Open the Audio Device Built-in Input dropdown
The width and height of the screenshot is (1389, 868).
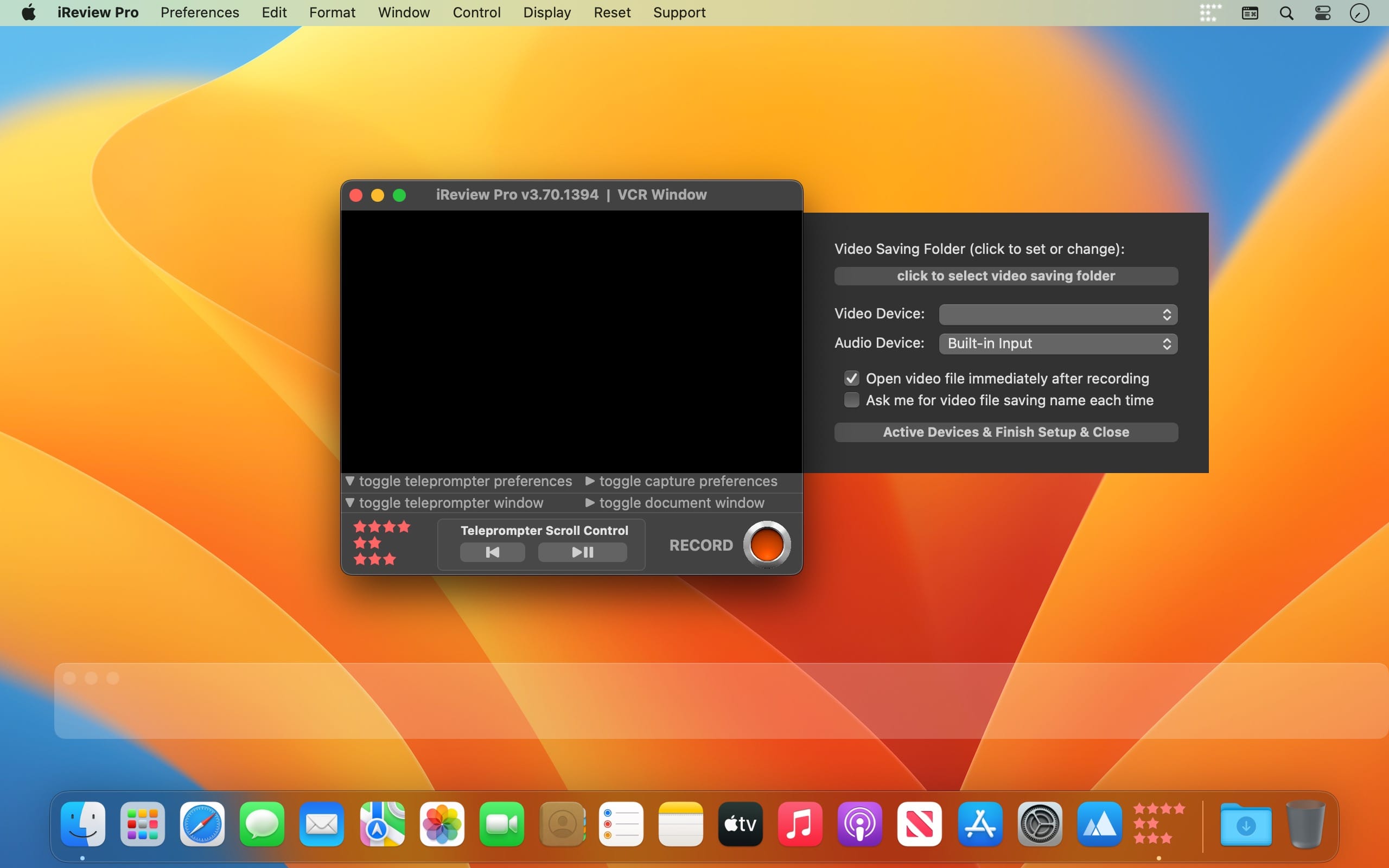click(1057, 343)
